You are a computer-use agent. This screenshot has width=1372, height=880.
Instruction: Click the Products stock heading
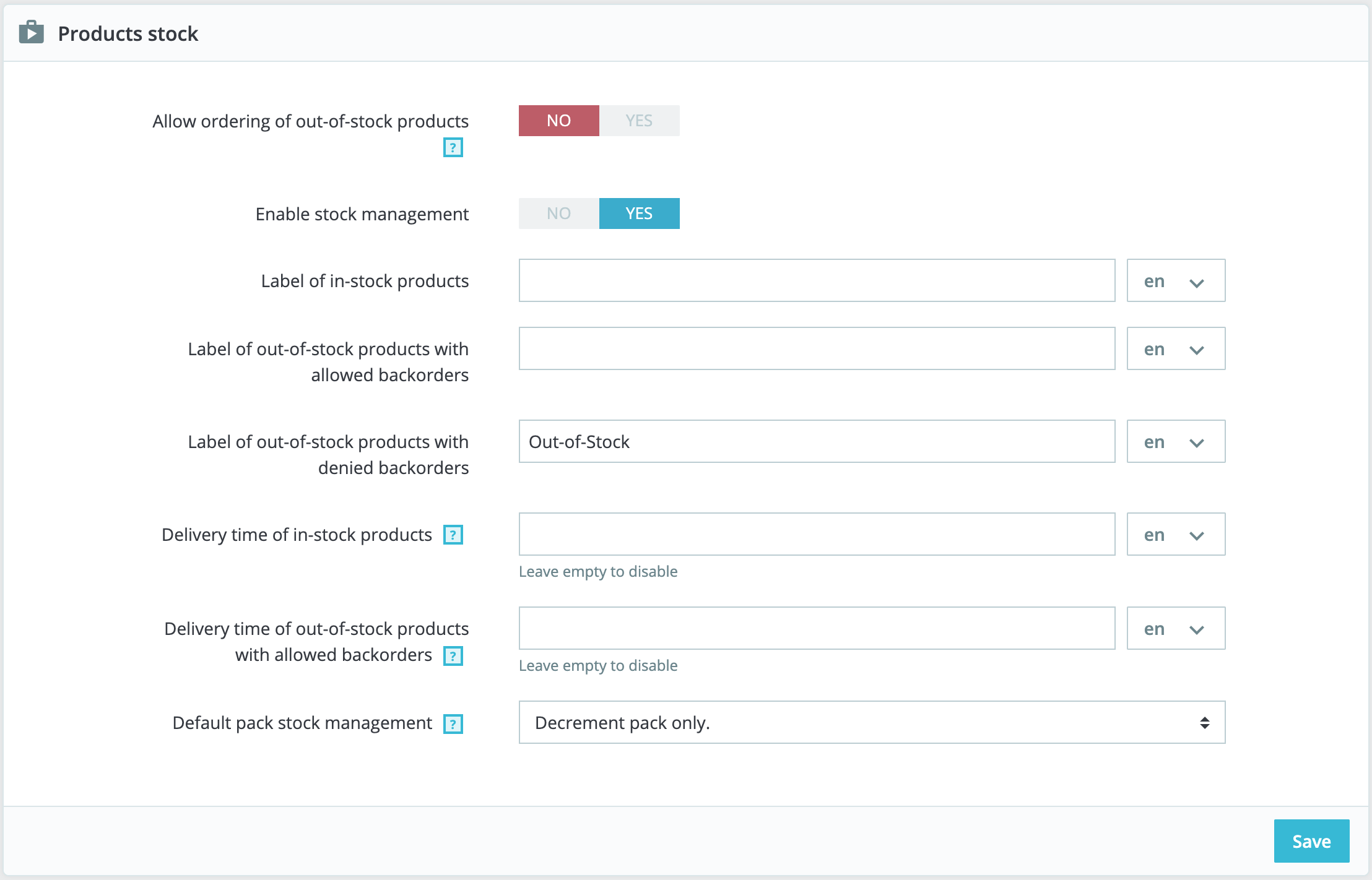[x=128, y=33]
